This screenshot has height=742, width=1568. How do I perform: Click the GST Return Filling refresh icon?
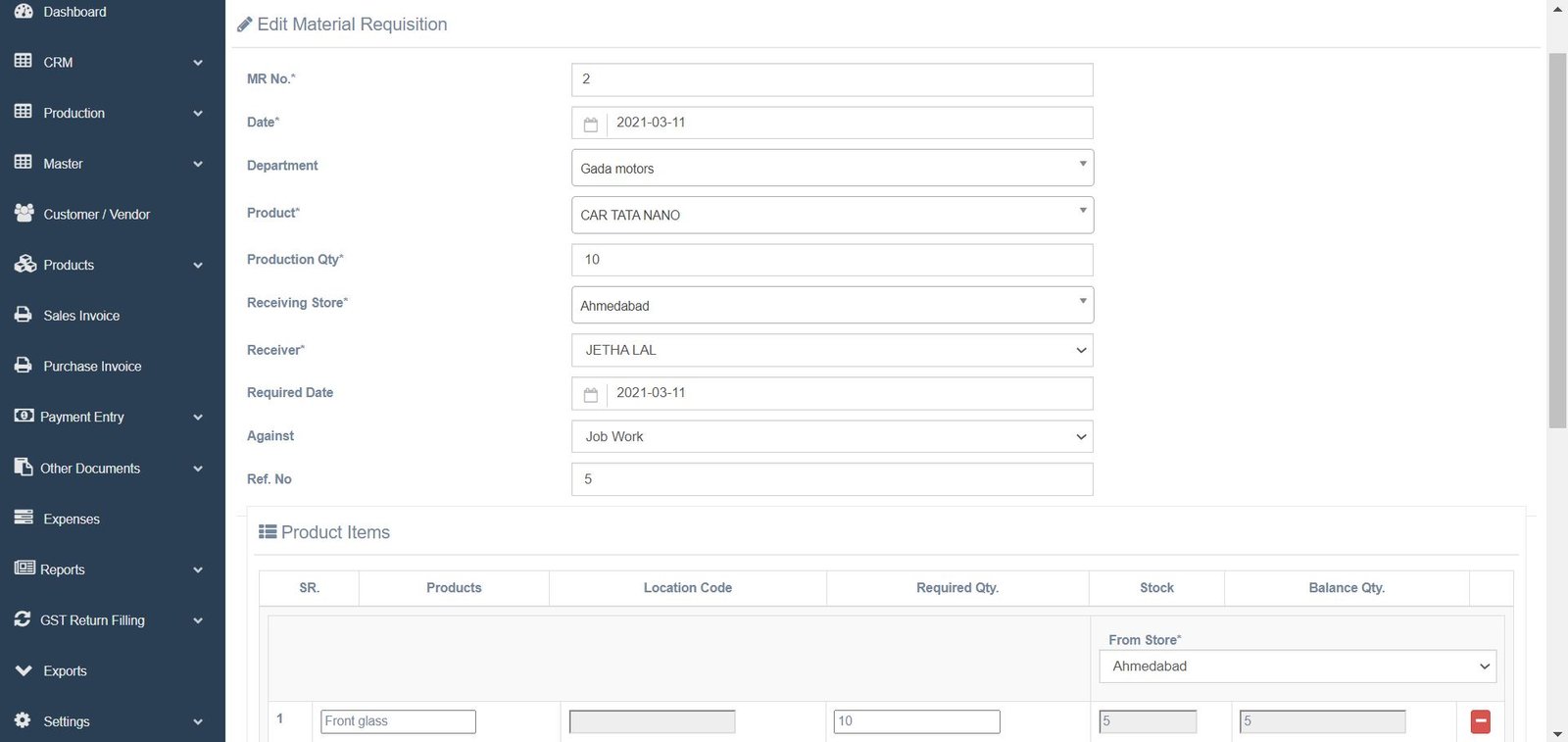(x=23, y=618)
